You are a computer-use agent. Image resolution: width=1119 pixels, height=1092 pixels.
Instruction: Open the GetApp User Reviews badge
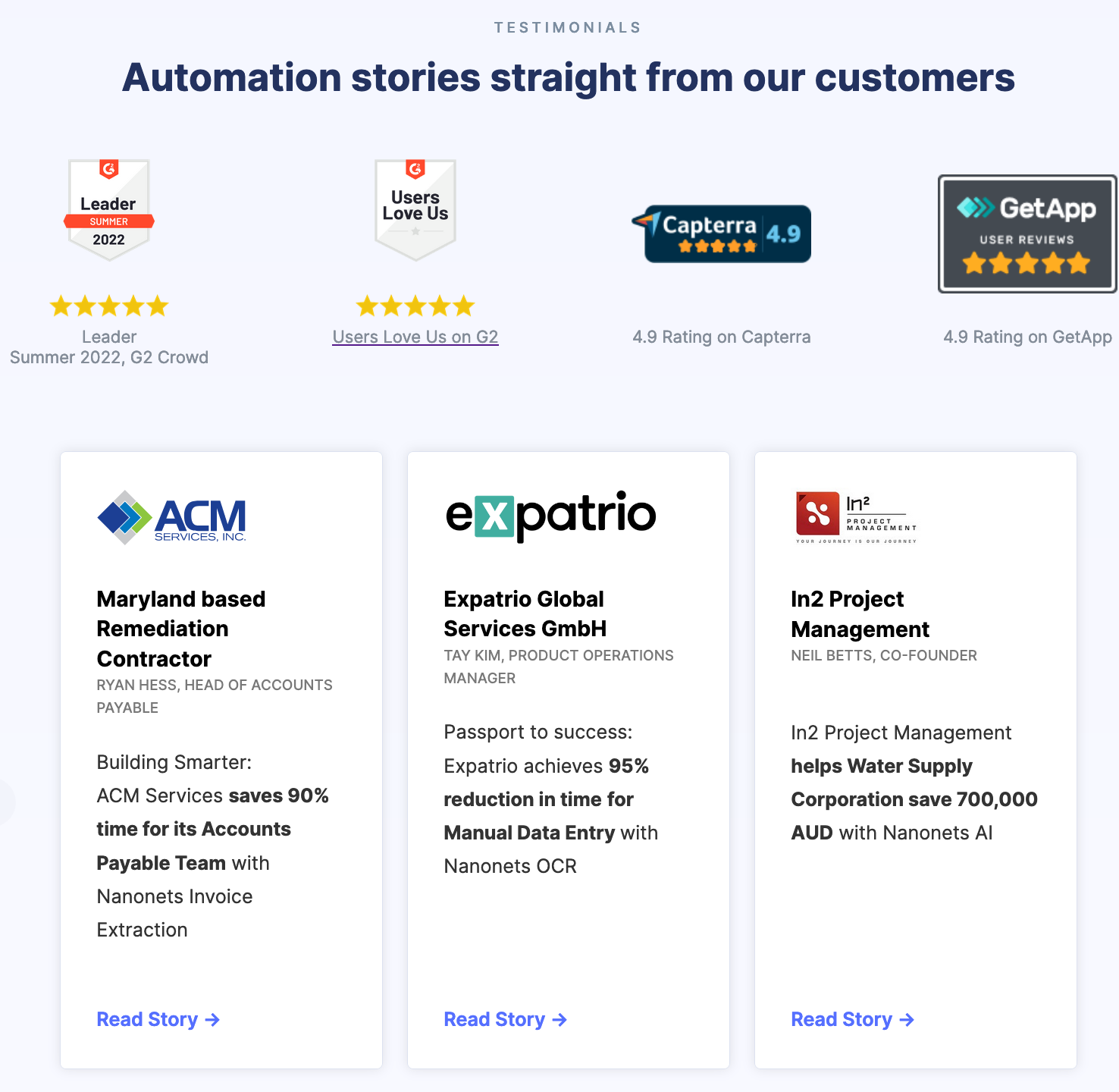[1027, 234]
